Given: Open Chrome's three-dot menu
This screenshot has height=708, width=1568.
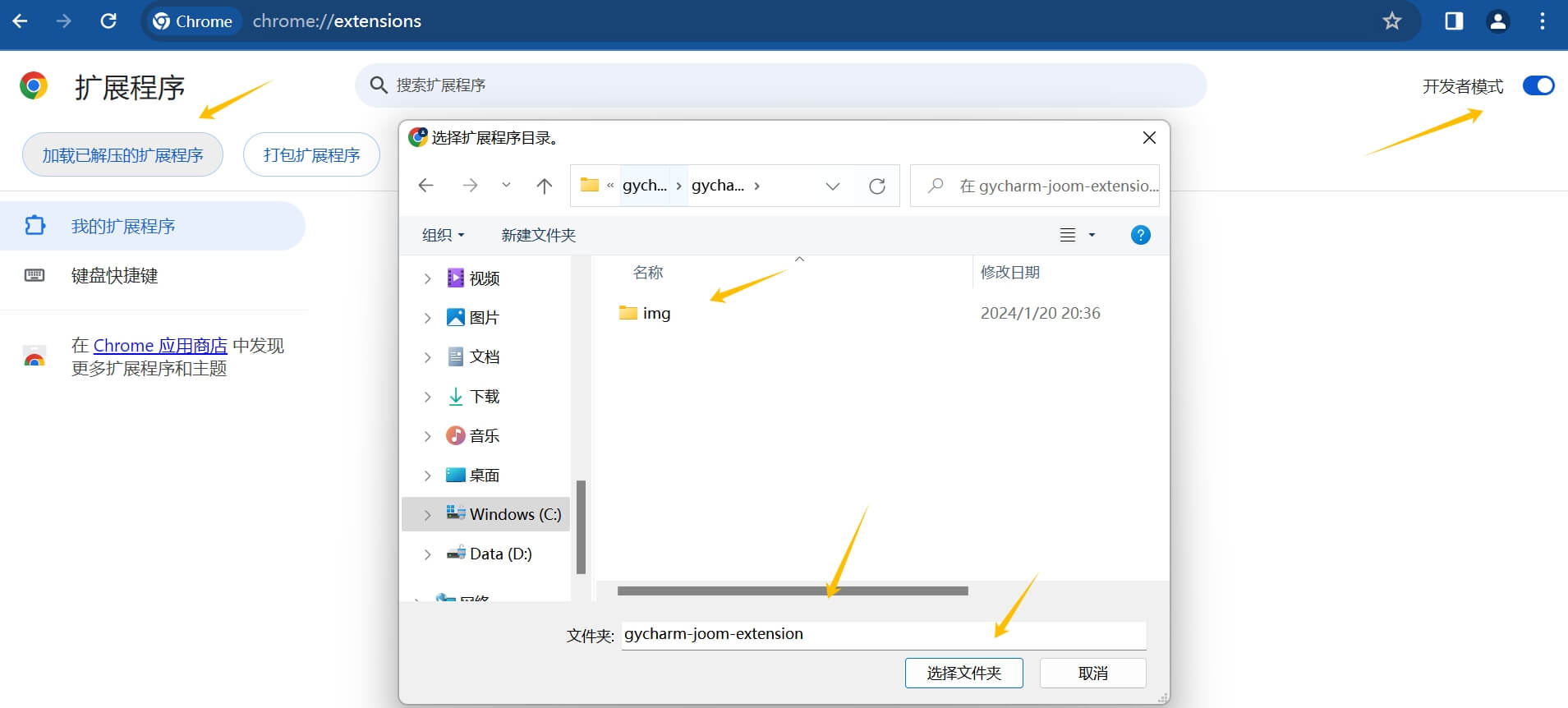Looking at the screenshot, I should (x=1543, y=21).
